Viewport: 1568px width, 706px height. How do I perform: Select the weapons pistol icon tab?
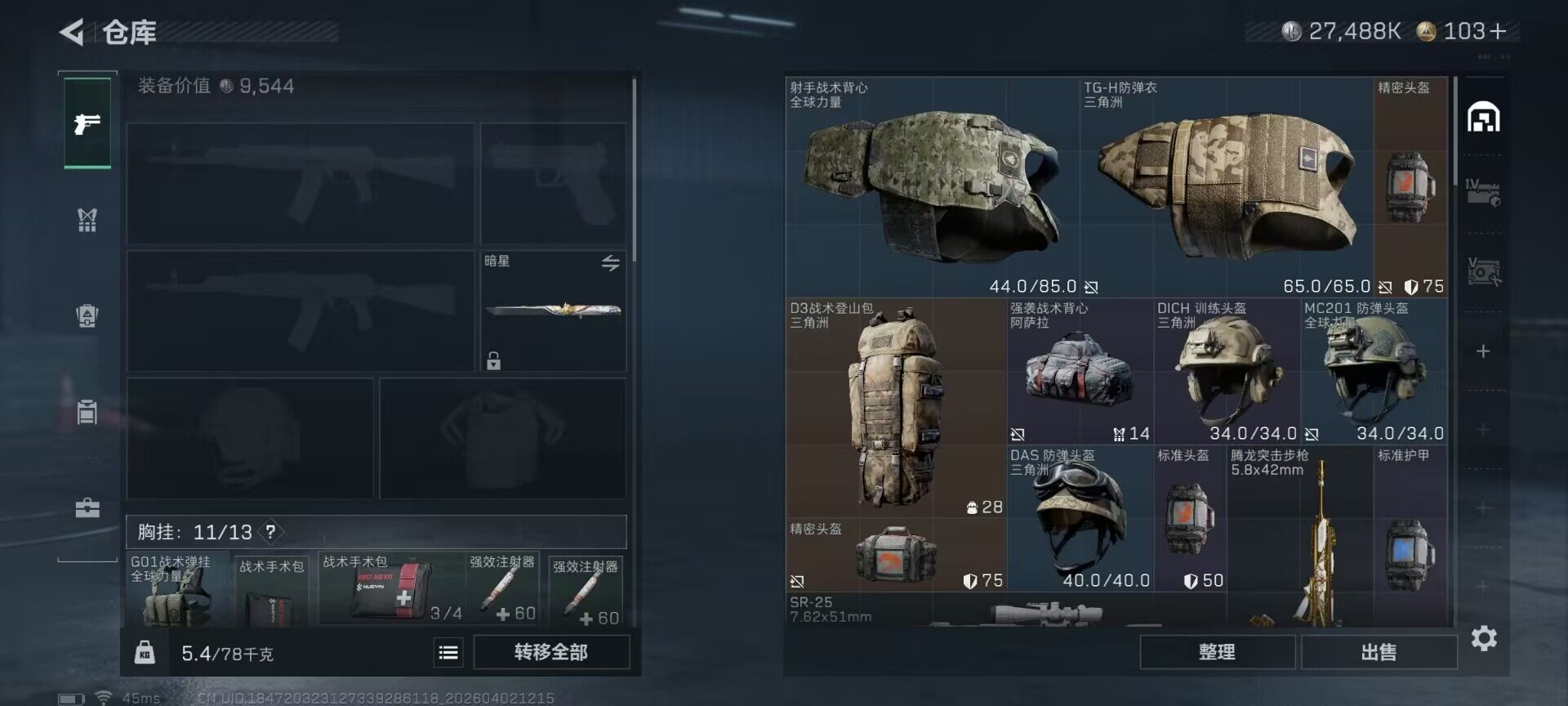(x=87, y=123)
